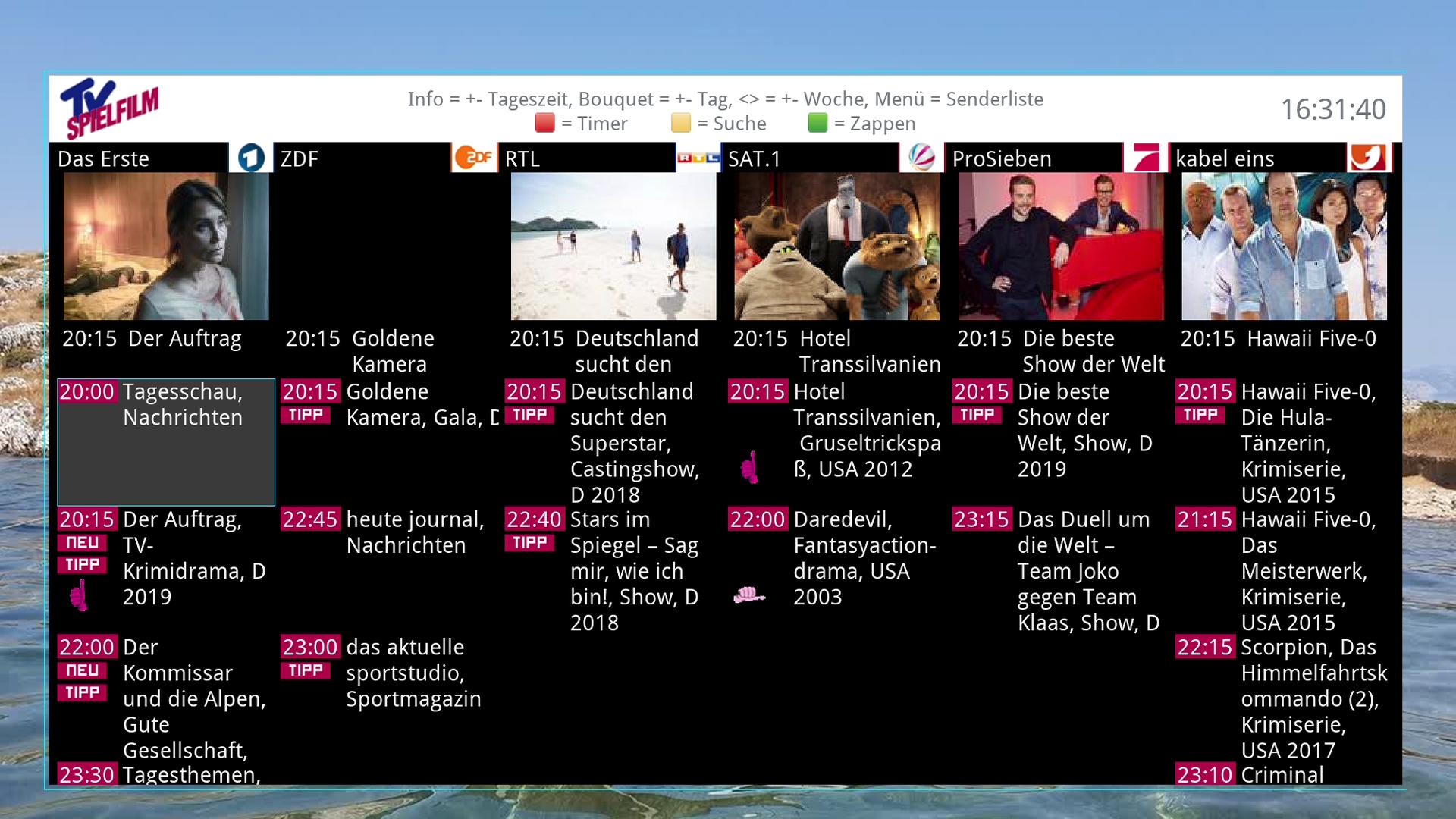
Task: Click the ZDF channel logo icon
Action: coord(474,158)
